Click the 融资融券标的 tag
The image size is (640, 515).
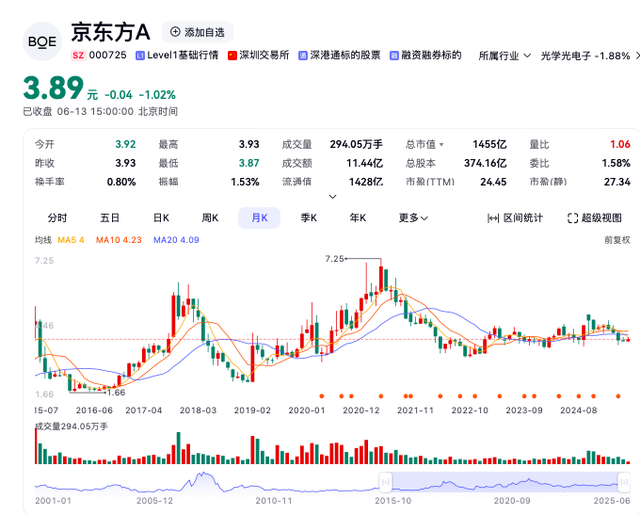(x=426, y=55)
